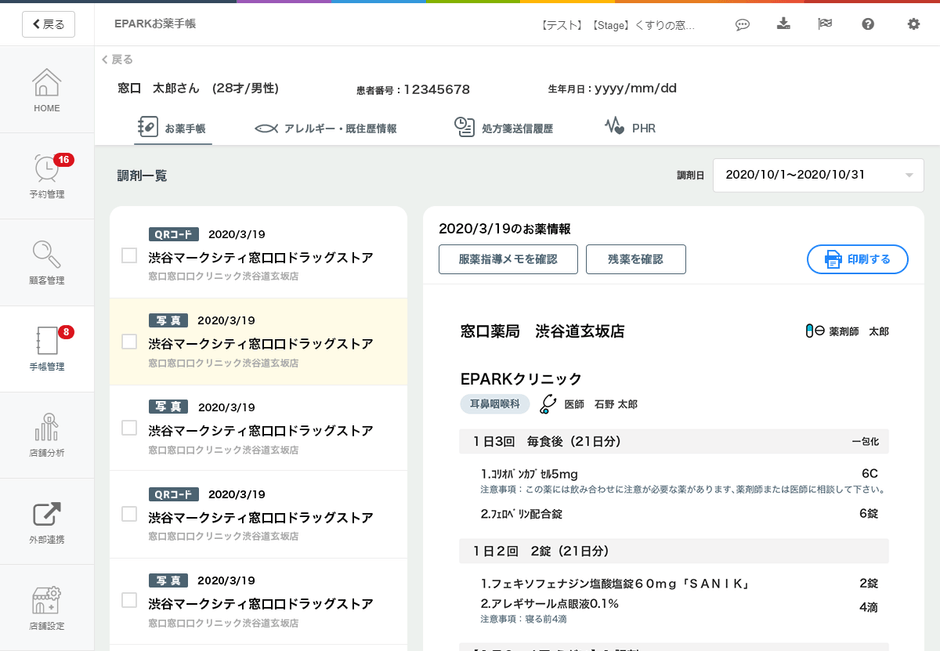This screenshot has height=651, width=940.
Task: Click the 印刷する print button
Action: click(x=857, y=258)
